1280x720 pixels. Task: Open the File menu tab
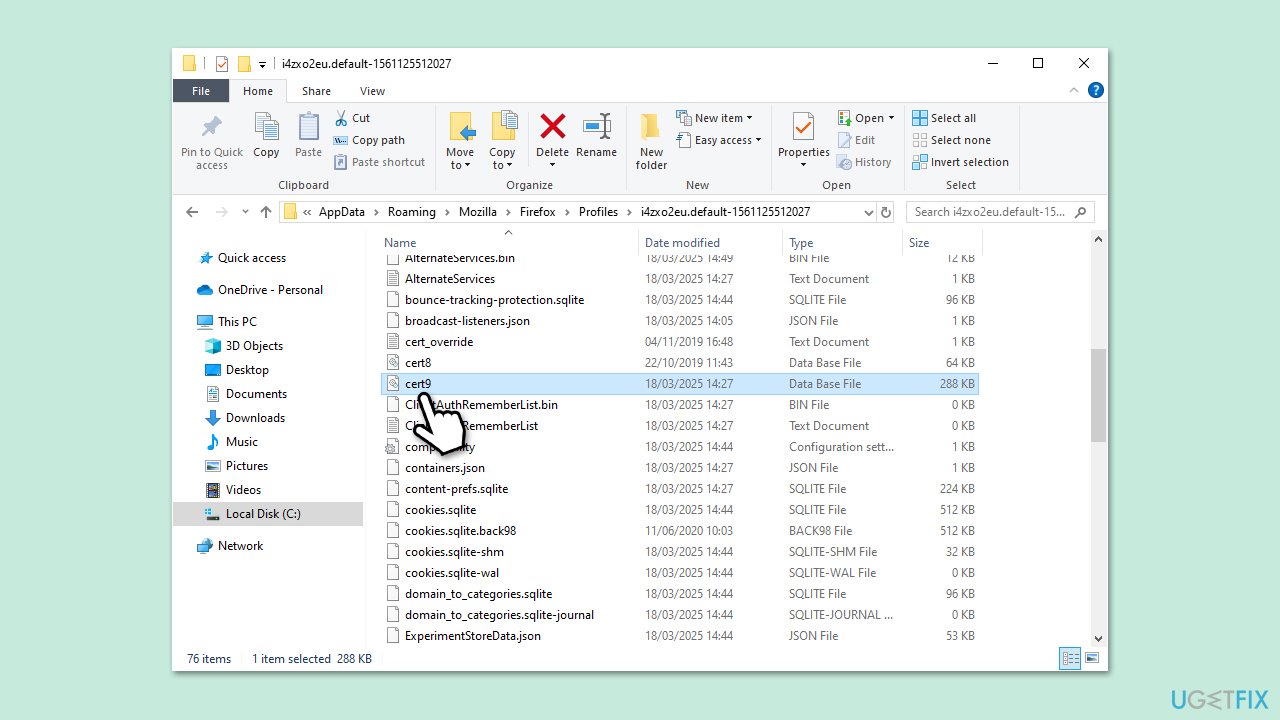pyautogui.click(x=201, y=91)
